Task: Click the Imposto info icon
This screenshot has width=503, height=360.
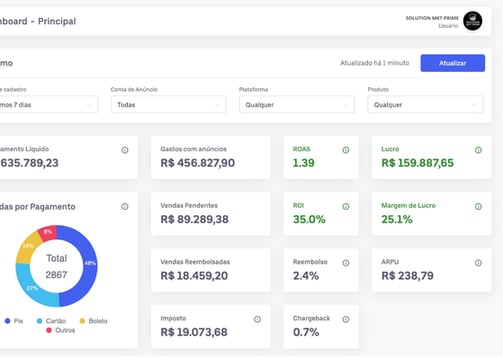Action: click(x=257, y=319)
